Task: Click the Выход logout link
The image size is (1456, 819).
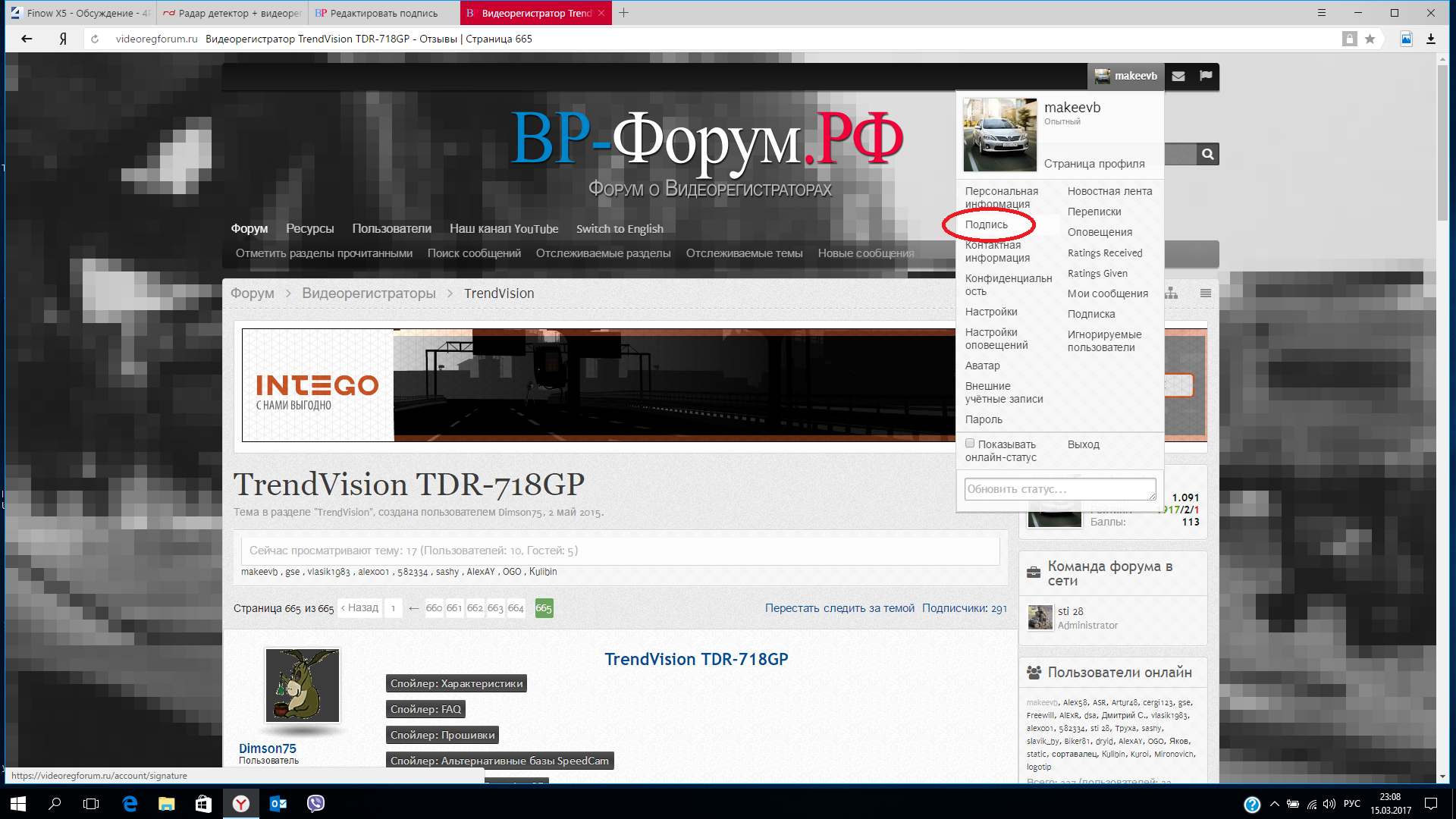Action: point(1083,444)
